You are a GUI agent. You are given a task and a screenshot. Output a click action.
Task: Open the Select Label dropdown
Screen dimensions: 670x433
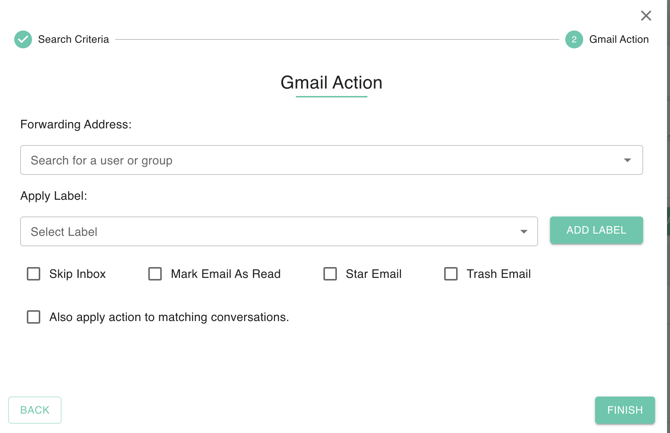[279, 231]
